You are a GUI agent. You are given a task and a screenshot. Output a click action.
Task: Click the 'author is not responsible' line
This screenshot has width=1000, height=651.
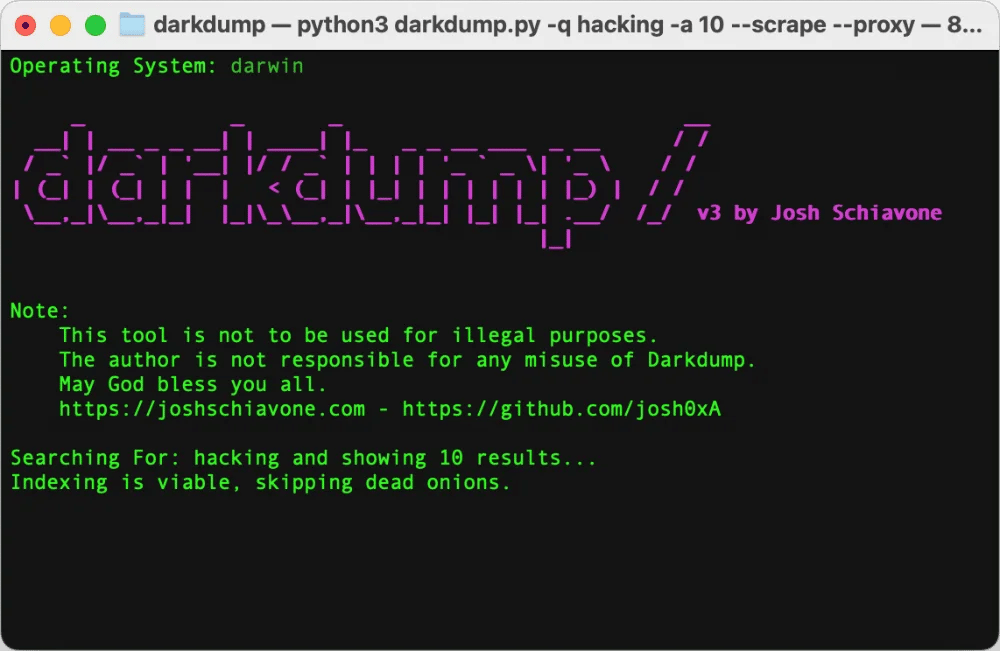[x=407, y=360]
